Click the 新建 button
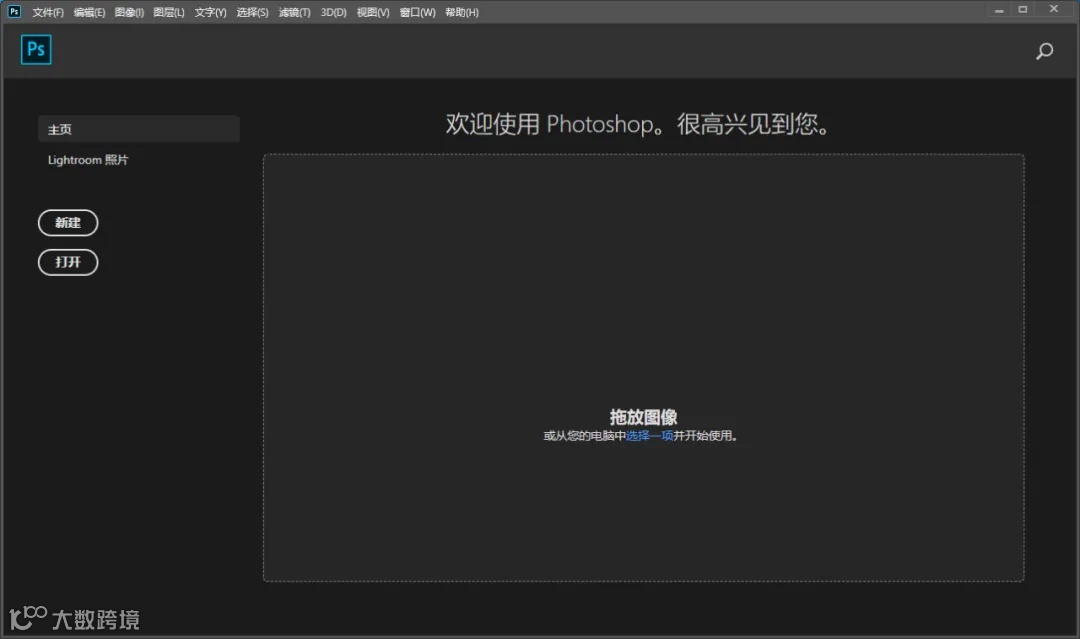Viewport: 1080px width, 639px height. [68, 222]
